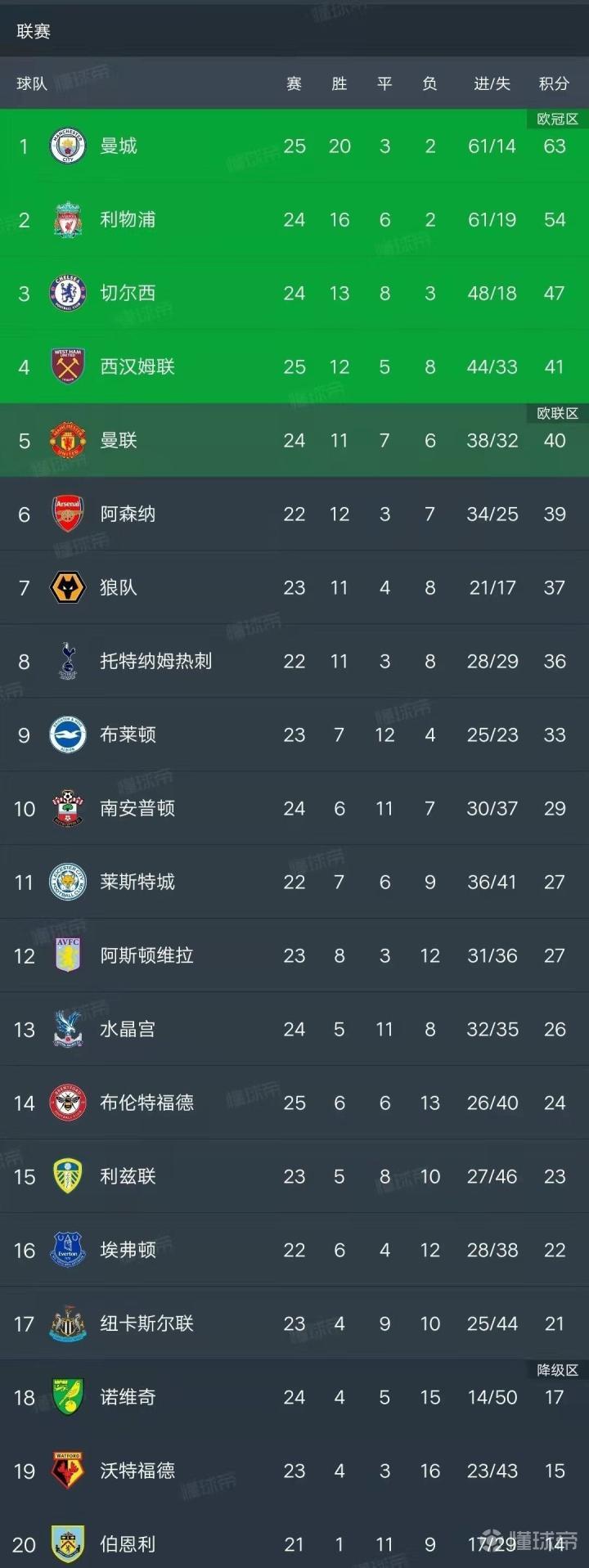Screen dimensions: 589x1568
Task: Open the 莱斯特城 team name link
Action: (x=137, y=882)
